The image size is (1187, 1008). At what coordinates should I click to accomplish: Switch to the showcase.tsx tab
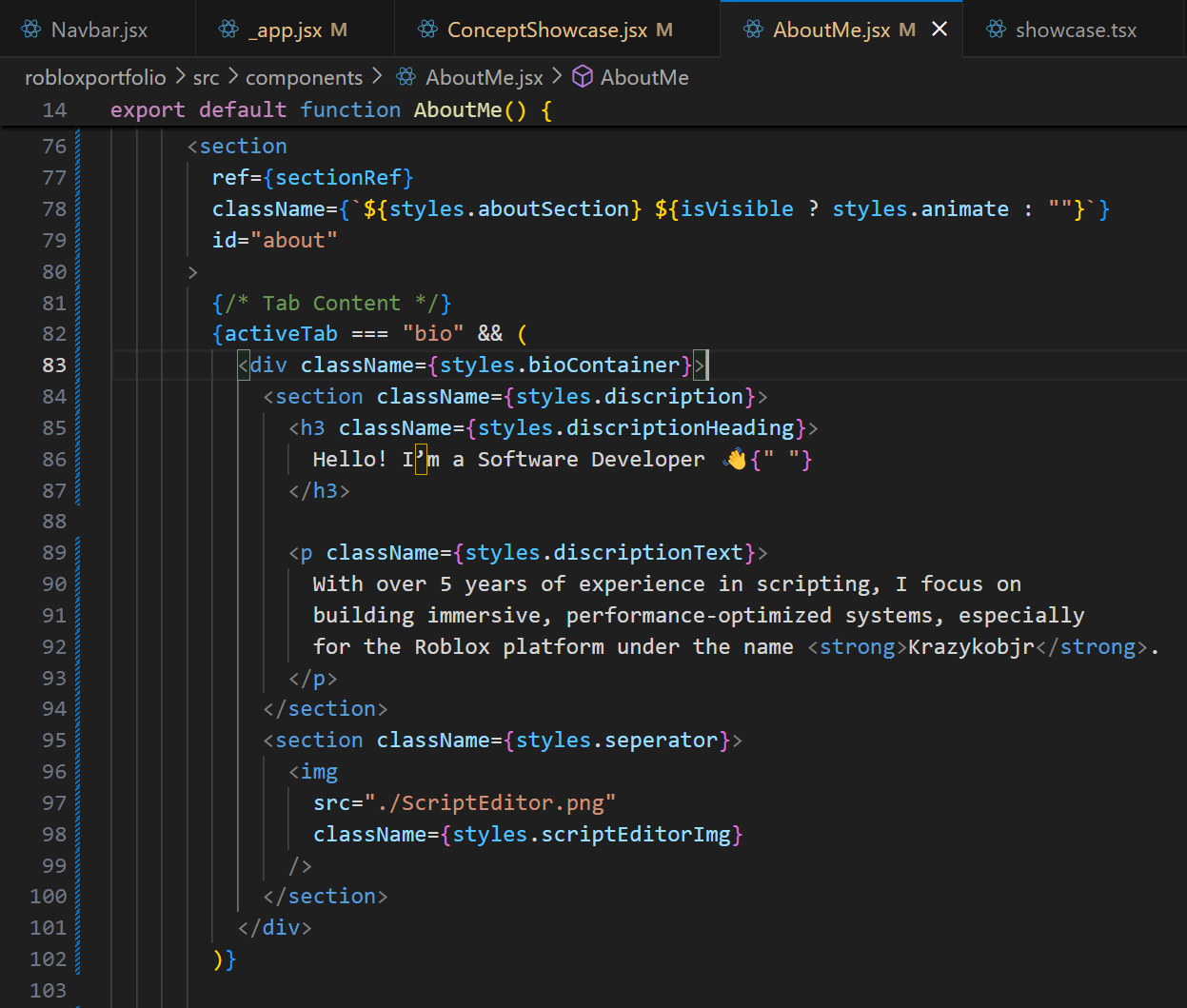1076,30
